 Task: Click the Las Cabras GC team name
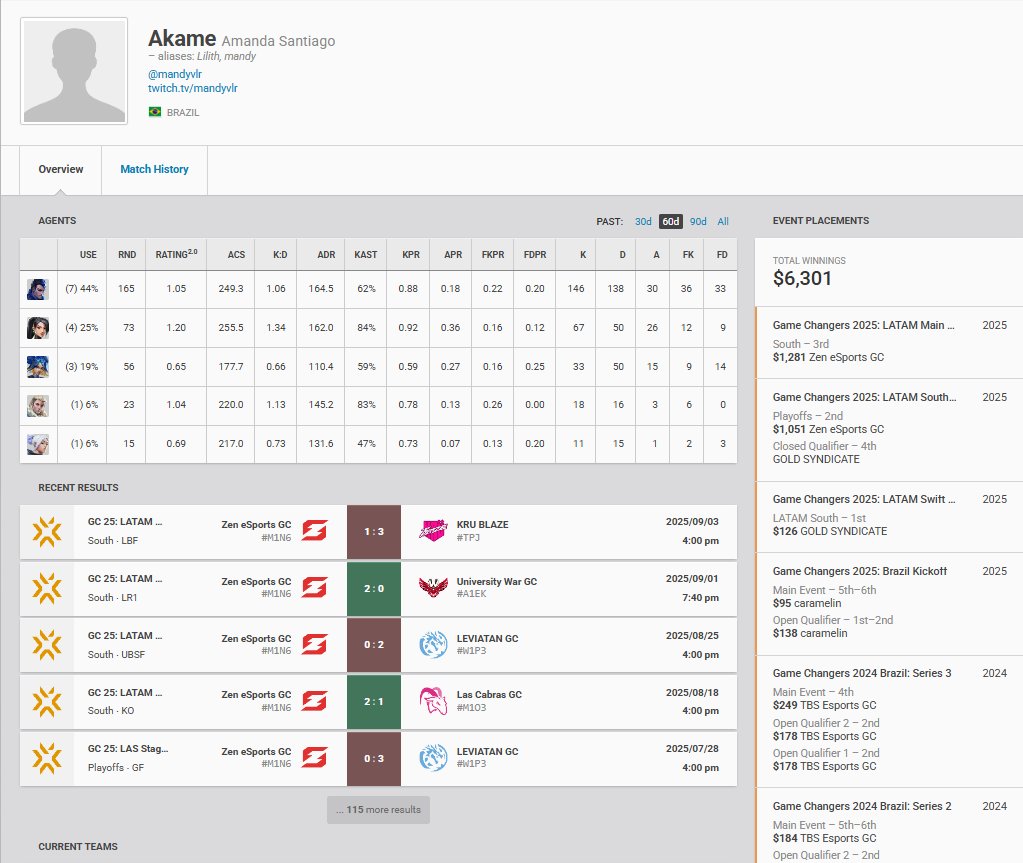point(489,695)
